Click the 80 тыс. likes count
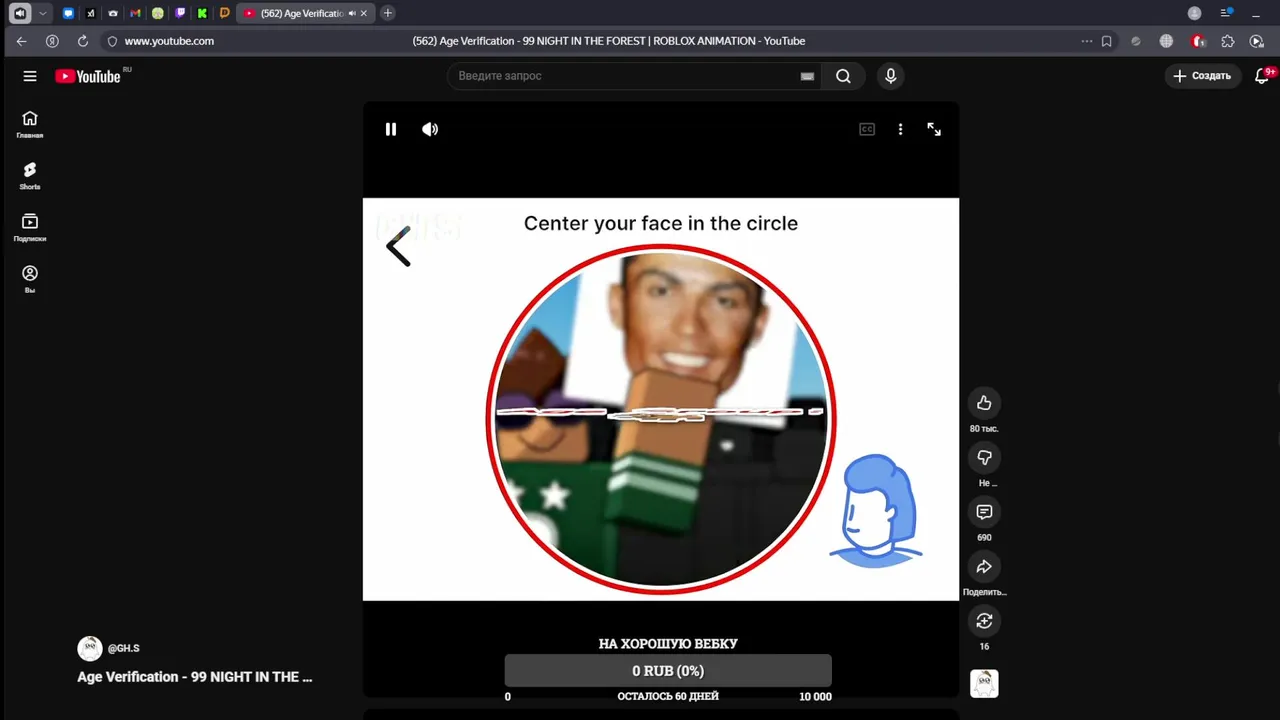Image resolution: width=1280 pixels, height=720 pixels. [x=984, y=429]
